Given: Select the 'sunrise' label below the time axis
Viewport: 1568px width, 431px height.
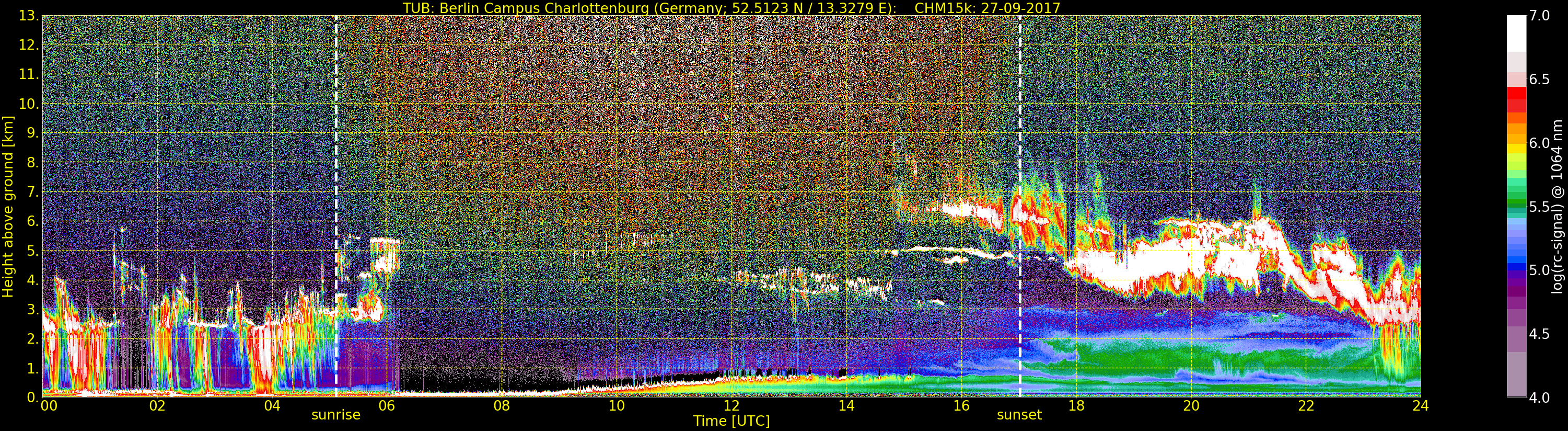Looking at the screenshot, I should pos(336,415).
